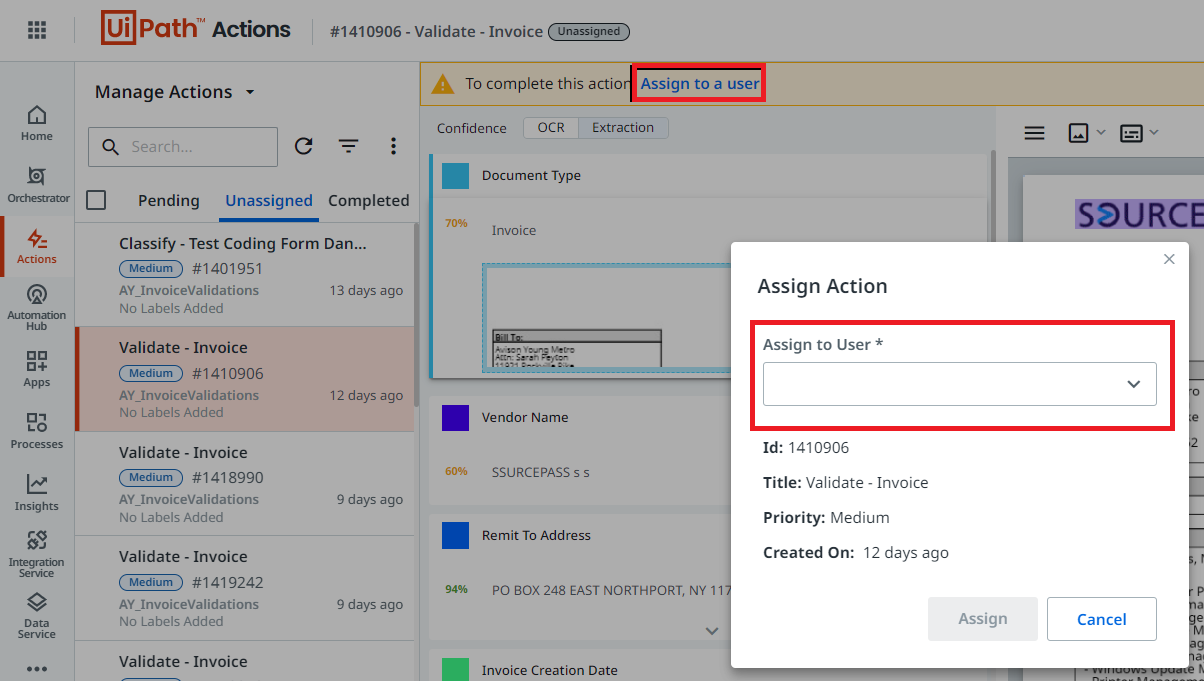The image size is (1204, 681).
Task: Switch to the Pending tab
Action: pyautogui.click(x=168, y=201)
